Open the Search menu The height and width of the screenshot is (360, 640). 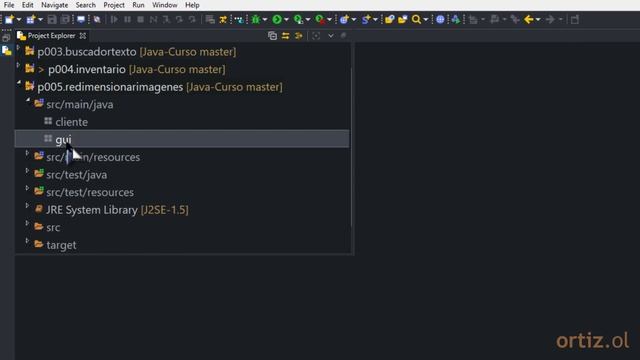86,5
